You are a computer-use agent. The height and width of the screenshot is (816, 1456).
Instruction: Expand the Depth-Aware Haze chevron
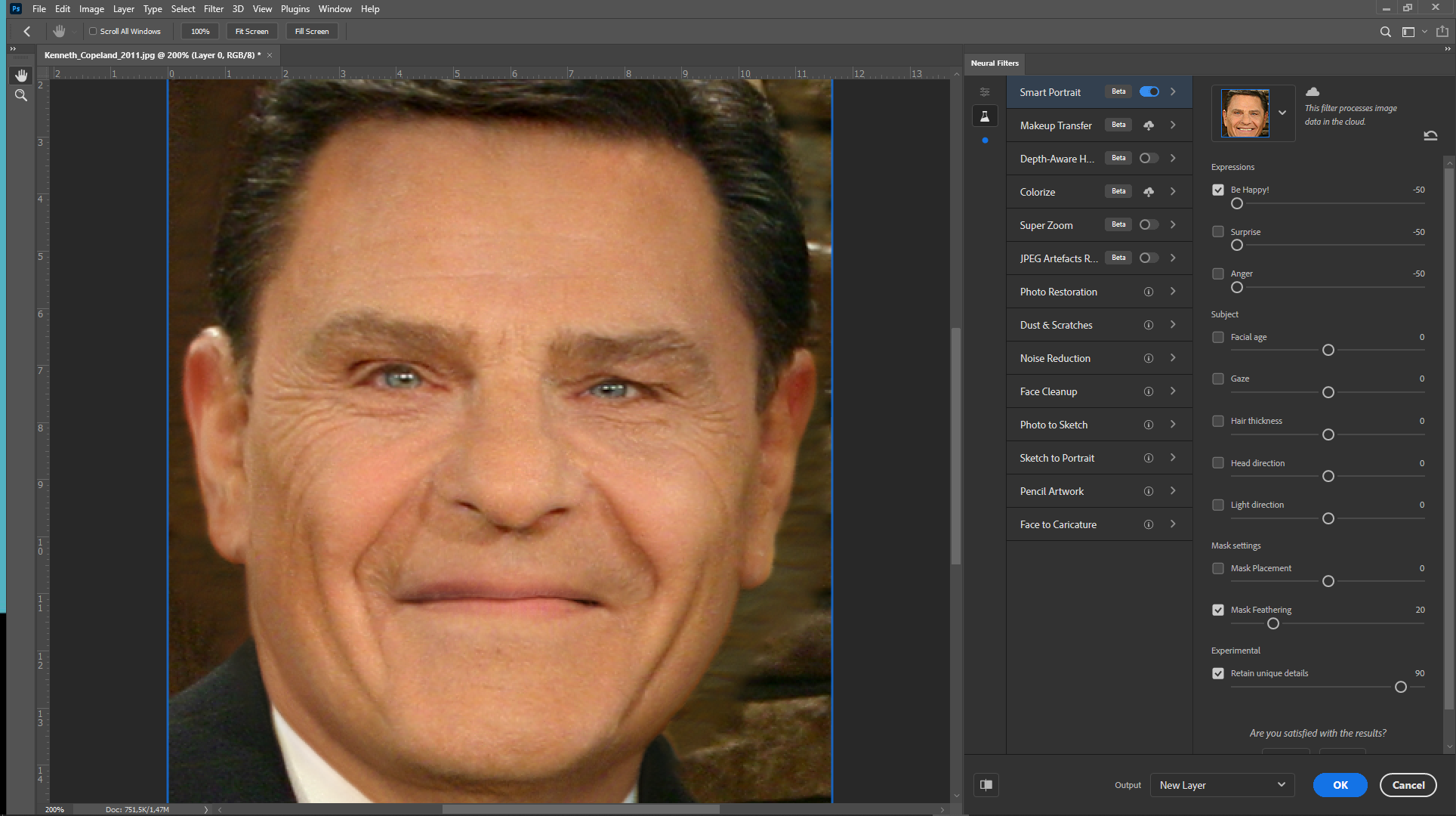tap(1173, 158)
